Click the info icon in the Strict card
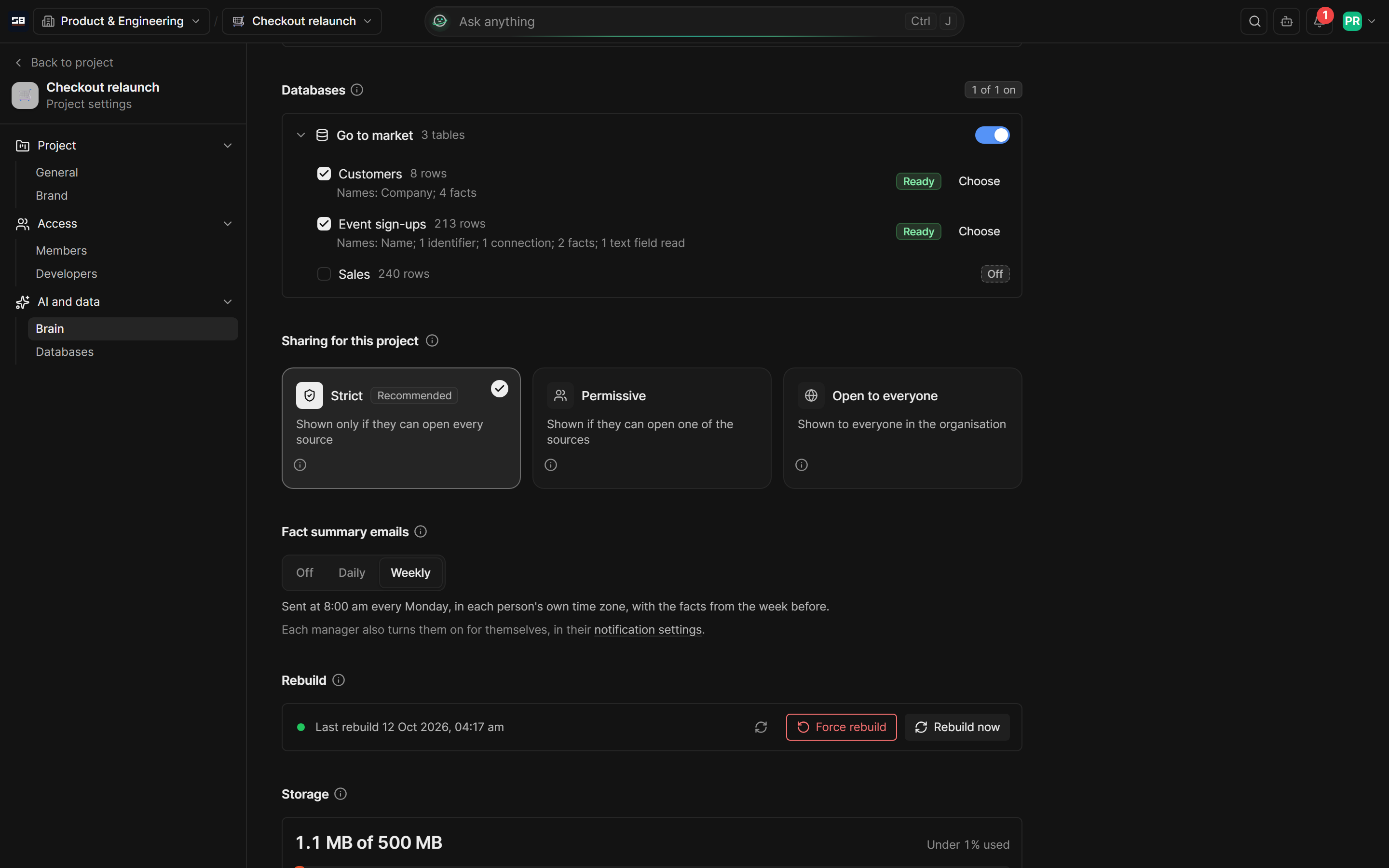 tap(300, 465)
